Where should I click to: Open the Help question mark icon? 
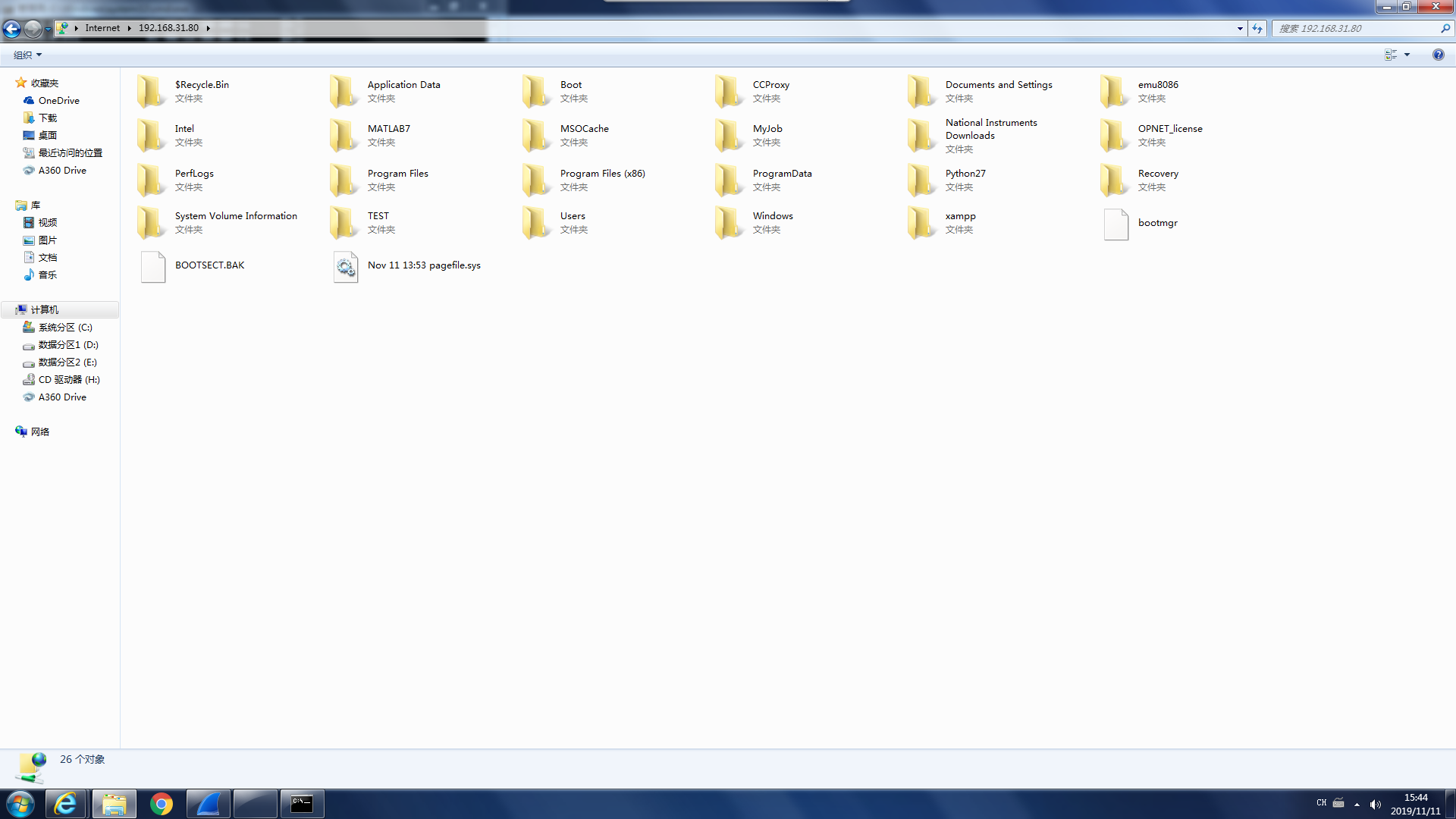coord(1438,55)
